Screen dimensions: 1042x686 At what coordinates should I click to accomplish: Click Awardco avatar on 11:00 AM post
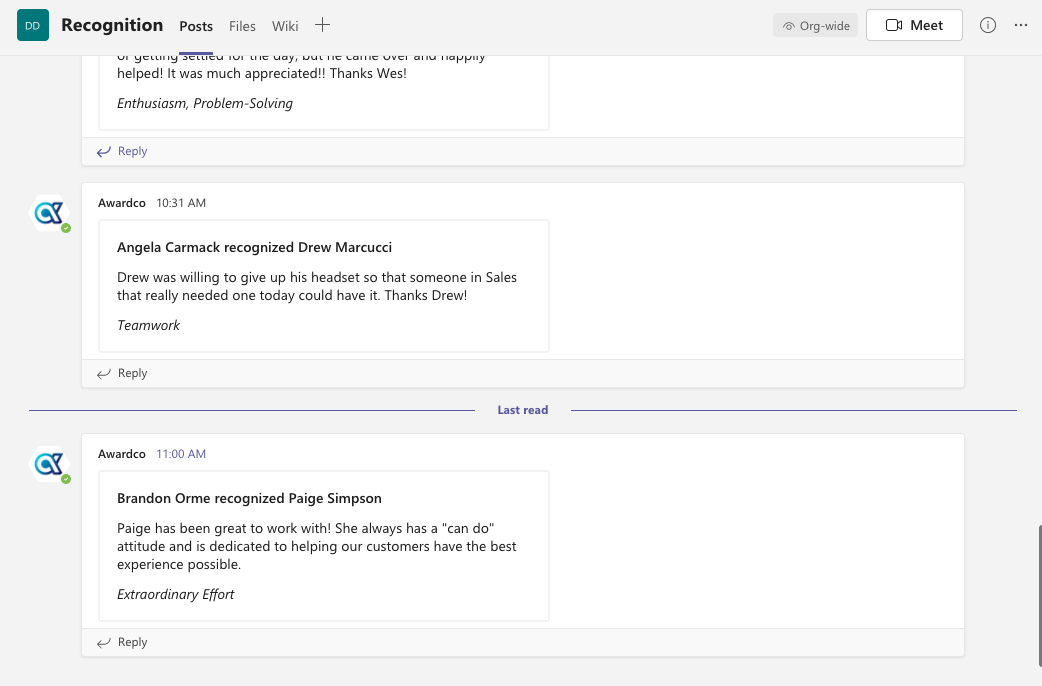49,464
